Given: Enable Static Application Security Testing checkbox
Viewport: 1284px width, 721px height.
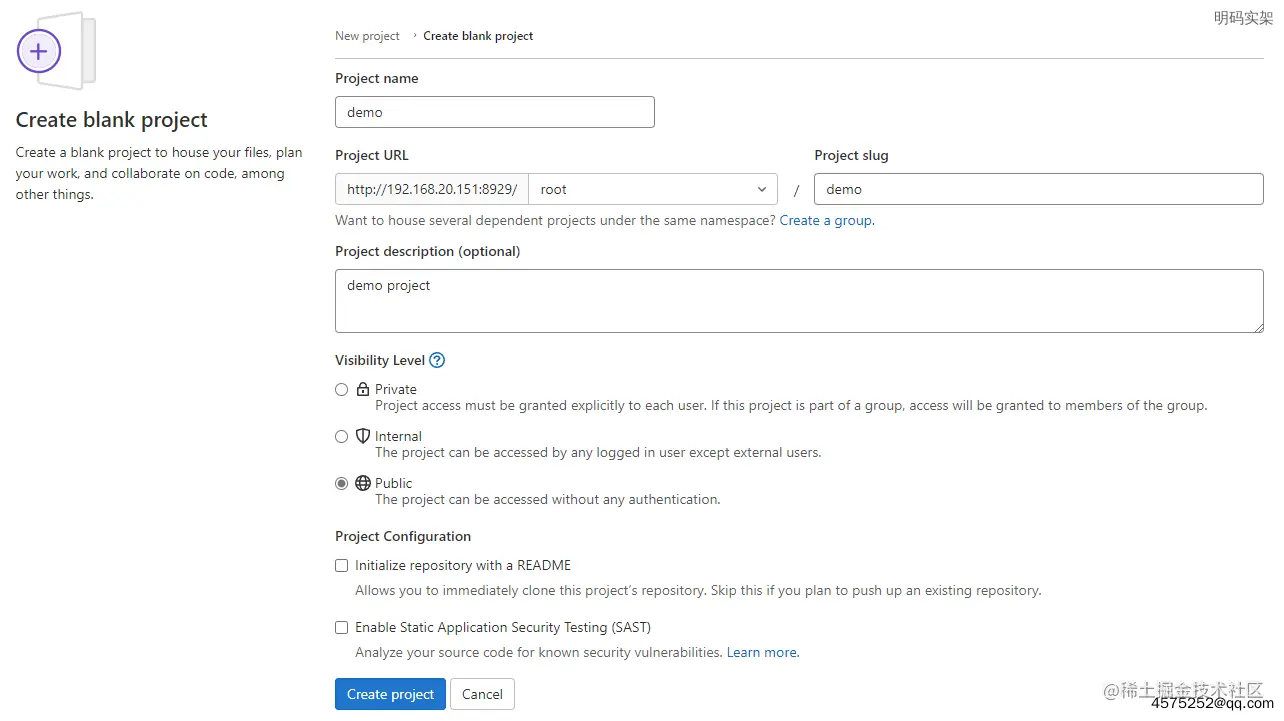Looking at the screenshot, I should click(342, 628).
